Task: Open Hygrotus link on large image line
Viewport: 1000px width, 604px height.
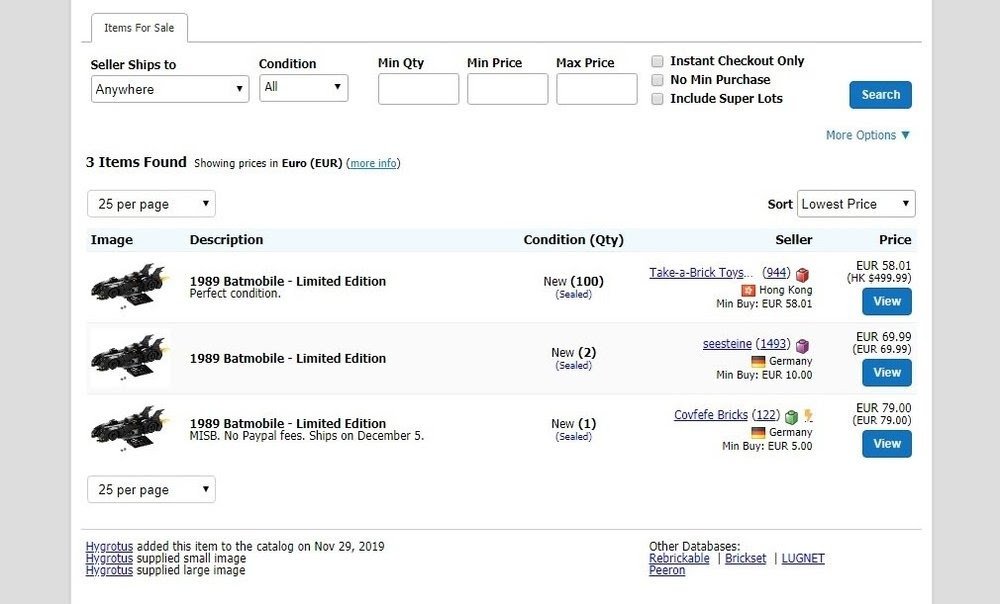Action: [110, 570]
